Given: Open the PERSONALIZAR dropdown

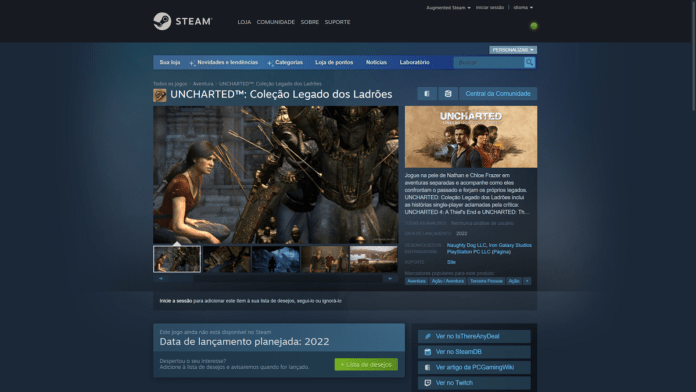Looking at the screenshot, I should (513, 50).
